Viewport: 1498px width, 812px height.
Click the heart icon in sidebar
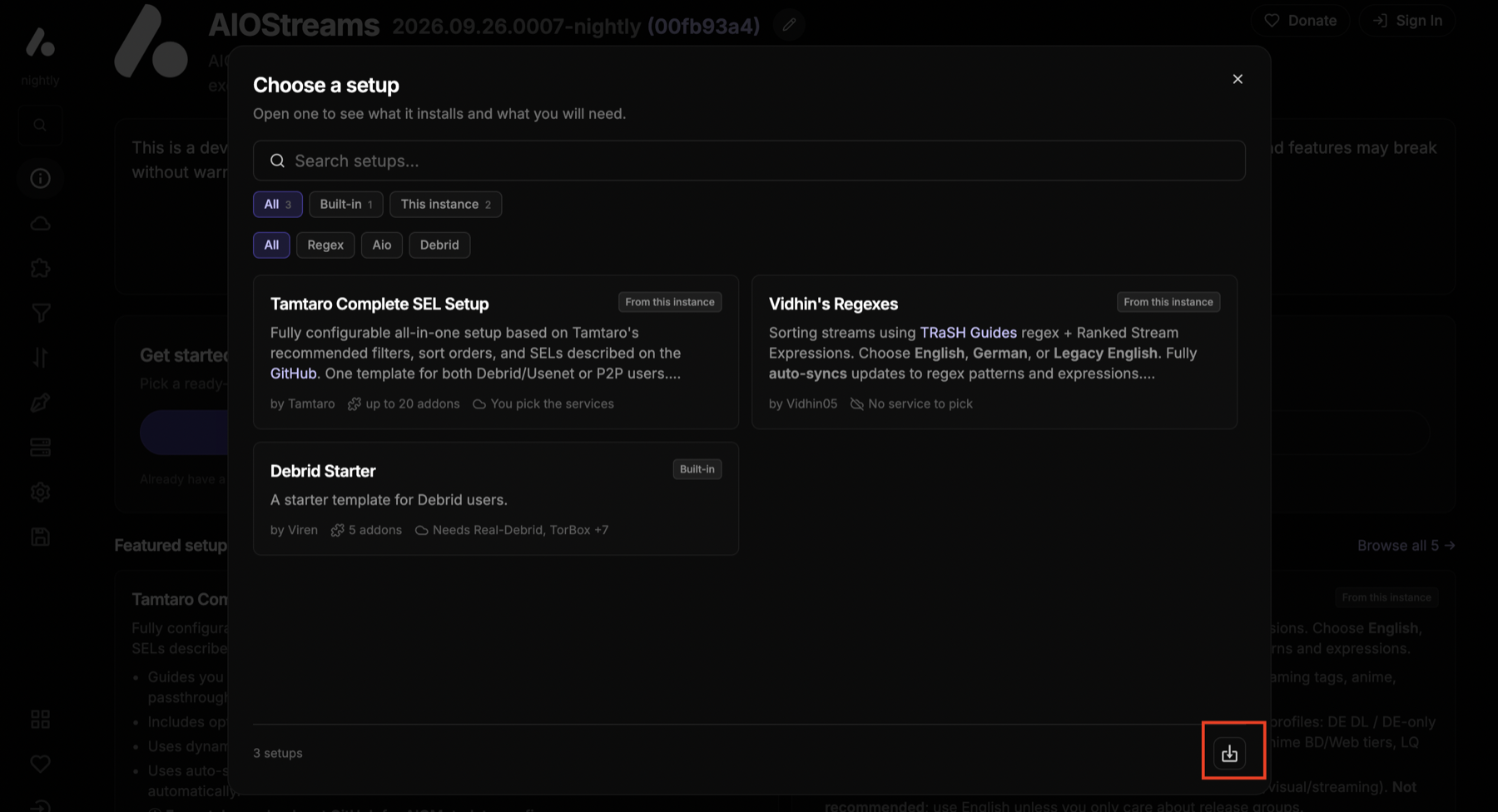click(40, 764)
